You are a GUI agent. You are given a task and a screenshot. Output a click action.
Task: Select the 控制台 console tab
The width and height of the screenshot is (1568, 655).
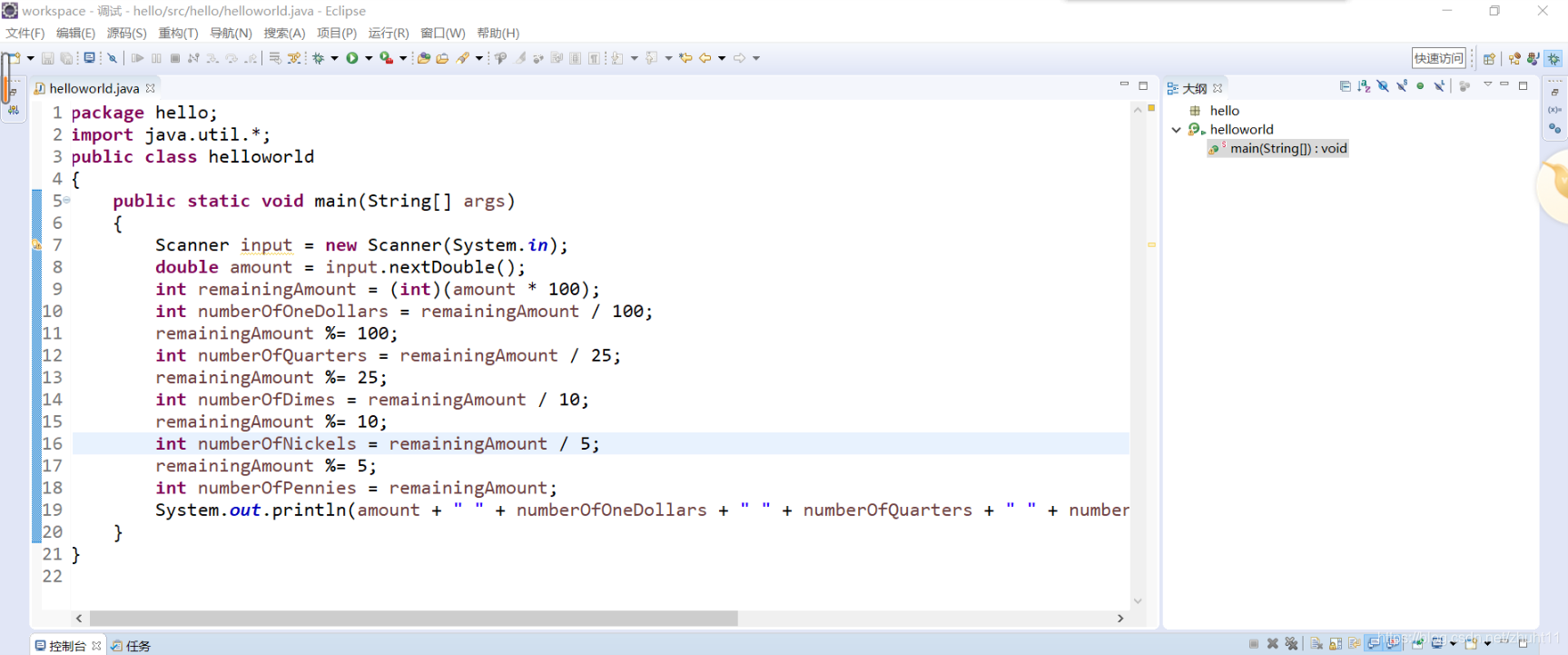(x=67, y=646)
